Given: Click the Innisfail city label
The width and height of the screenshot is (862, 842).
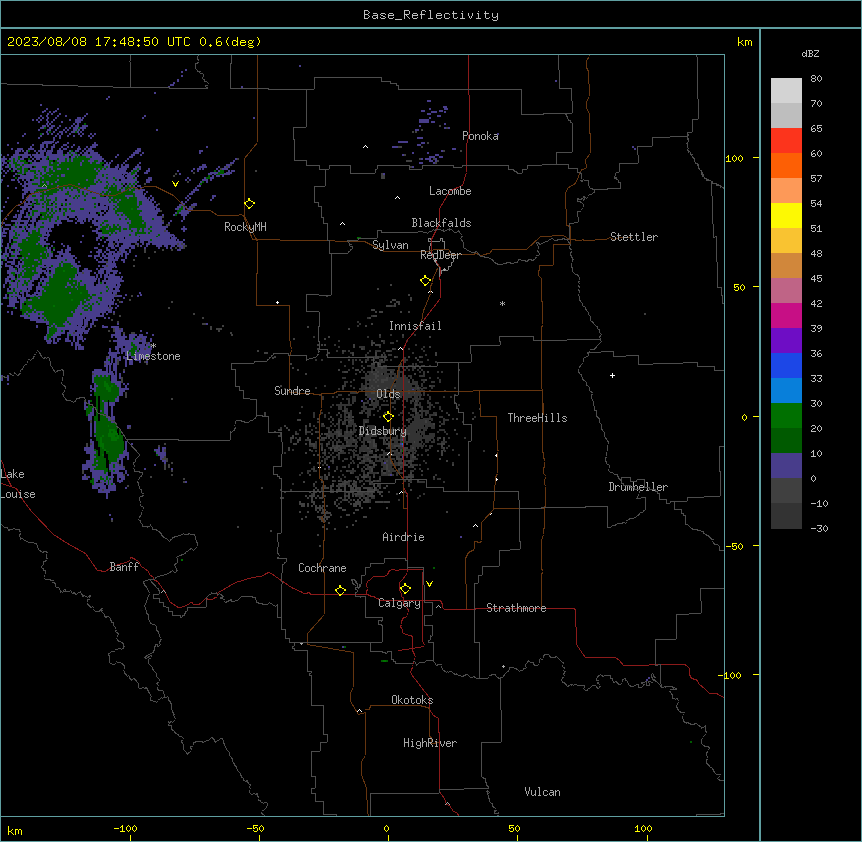Looking at the screenshot, I should coord(415,326).
